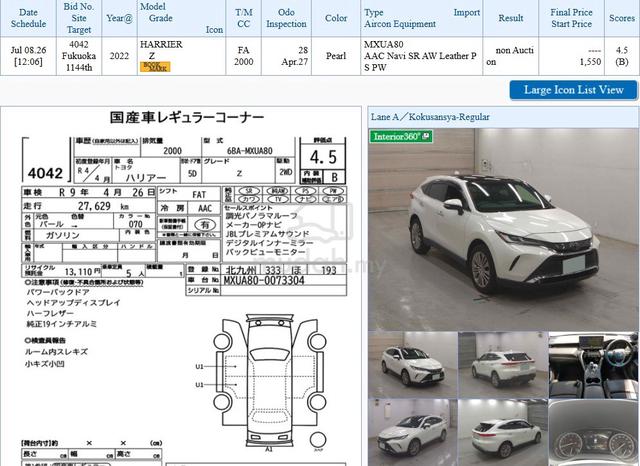
Task: Click the chassis number 'MXUA80-0073304'
Action: pyautogui.click(x=264, y=280)
